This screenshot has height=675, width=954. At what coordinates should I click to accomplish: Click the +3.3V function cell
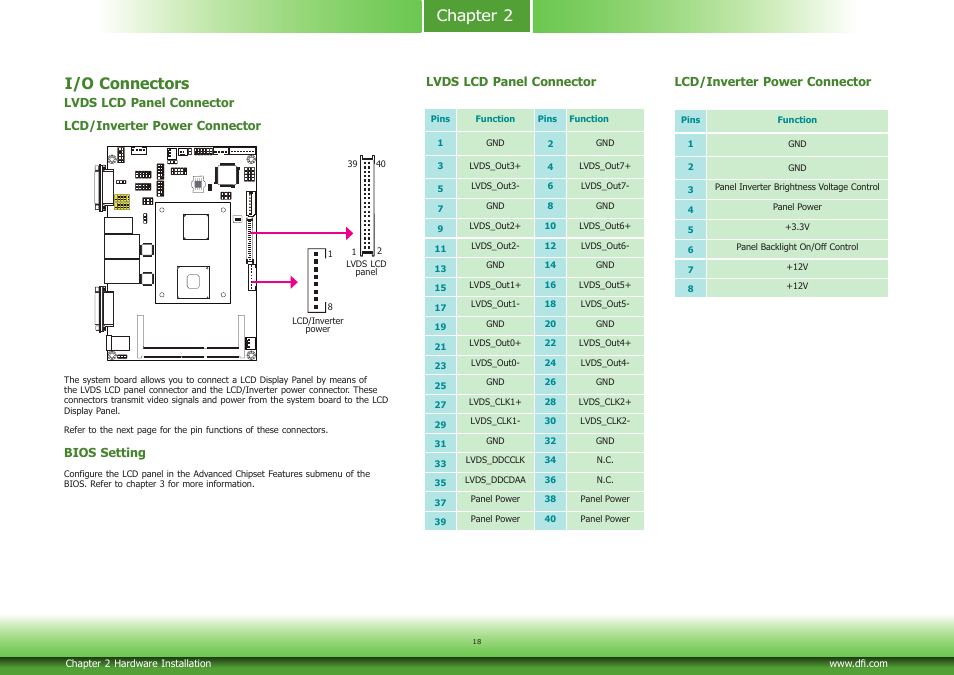click(797, 228)
